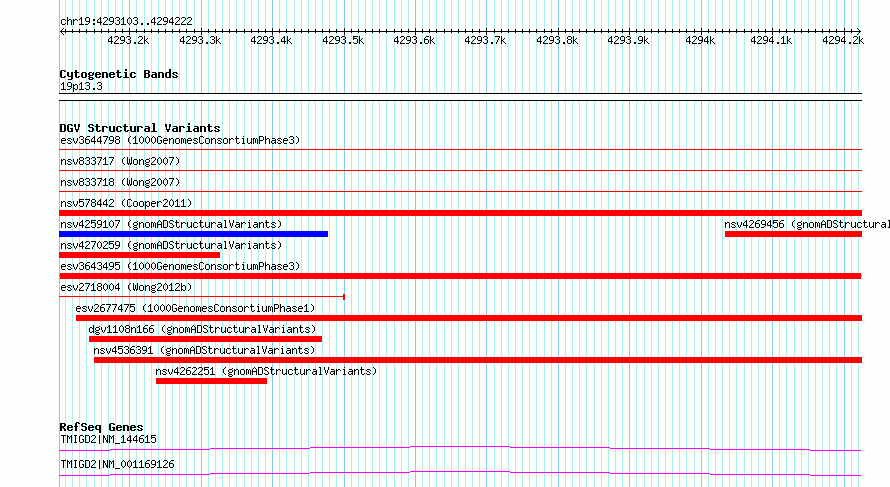Click the RefSeq Genes track title
The width and height of the screenshot is (890, 487).
click(x=102, y=427)
